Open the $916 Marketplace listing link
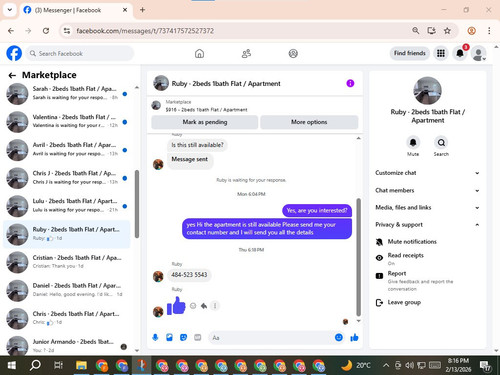 tap(206, 110)
